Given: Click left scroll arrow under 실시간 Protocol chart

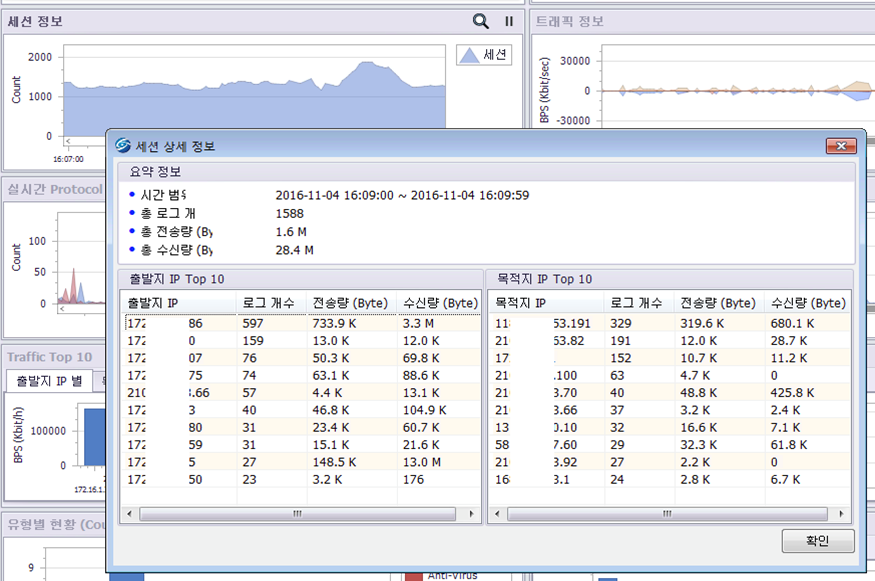Looking at the screenshot, I should tap(62, 309).
